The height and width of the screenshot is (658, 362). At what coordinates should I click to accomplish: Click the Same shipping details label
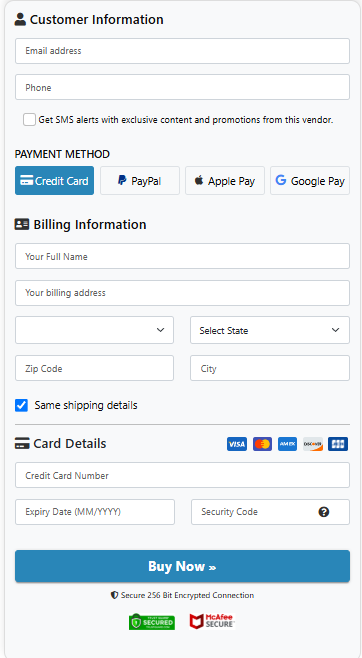(x=86, y=405)
